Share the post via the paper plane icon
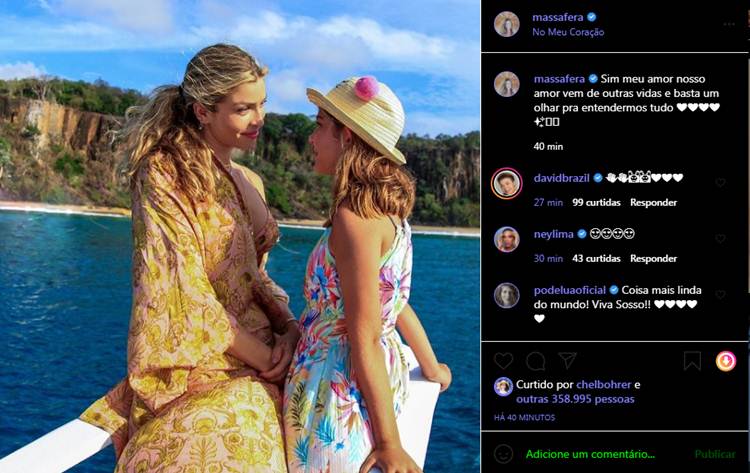The image size is (750, 473). (x=567, y=360)
